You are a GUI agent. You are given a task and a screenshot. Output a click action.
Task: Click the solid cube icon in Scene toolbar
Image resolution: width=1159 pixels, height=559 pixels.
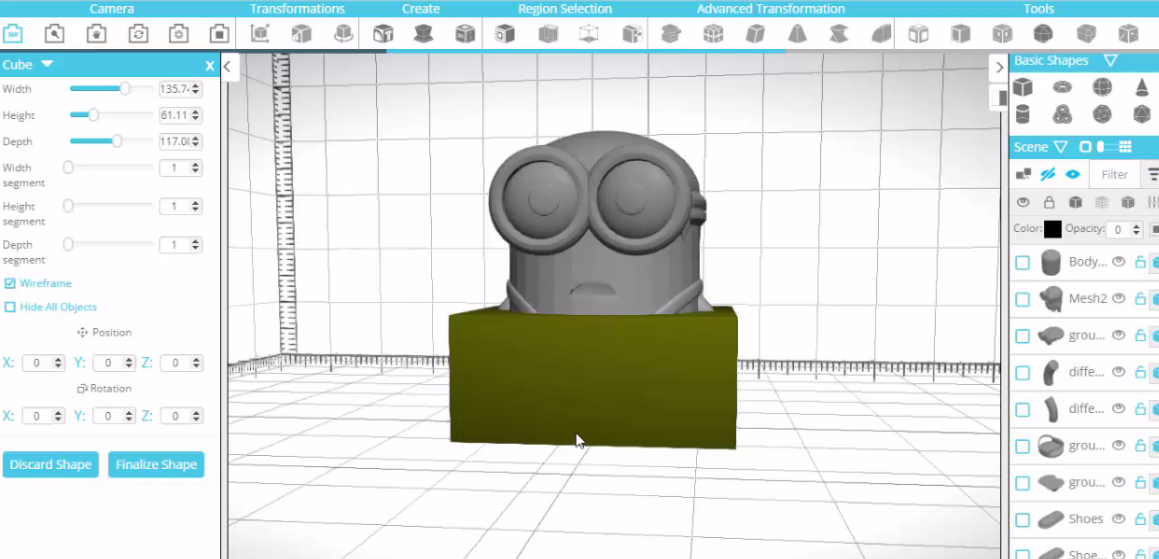coord(1075,202)
